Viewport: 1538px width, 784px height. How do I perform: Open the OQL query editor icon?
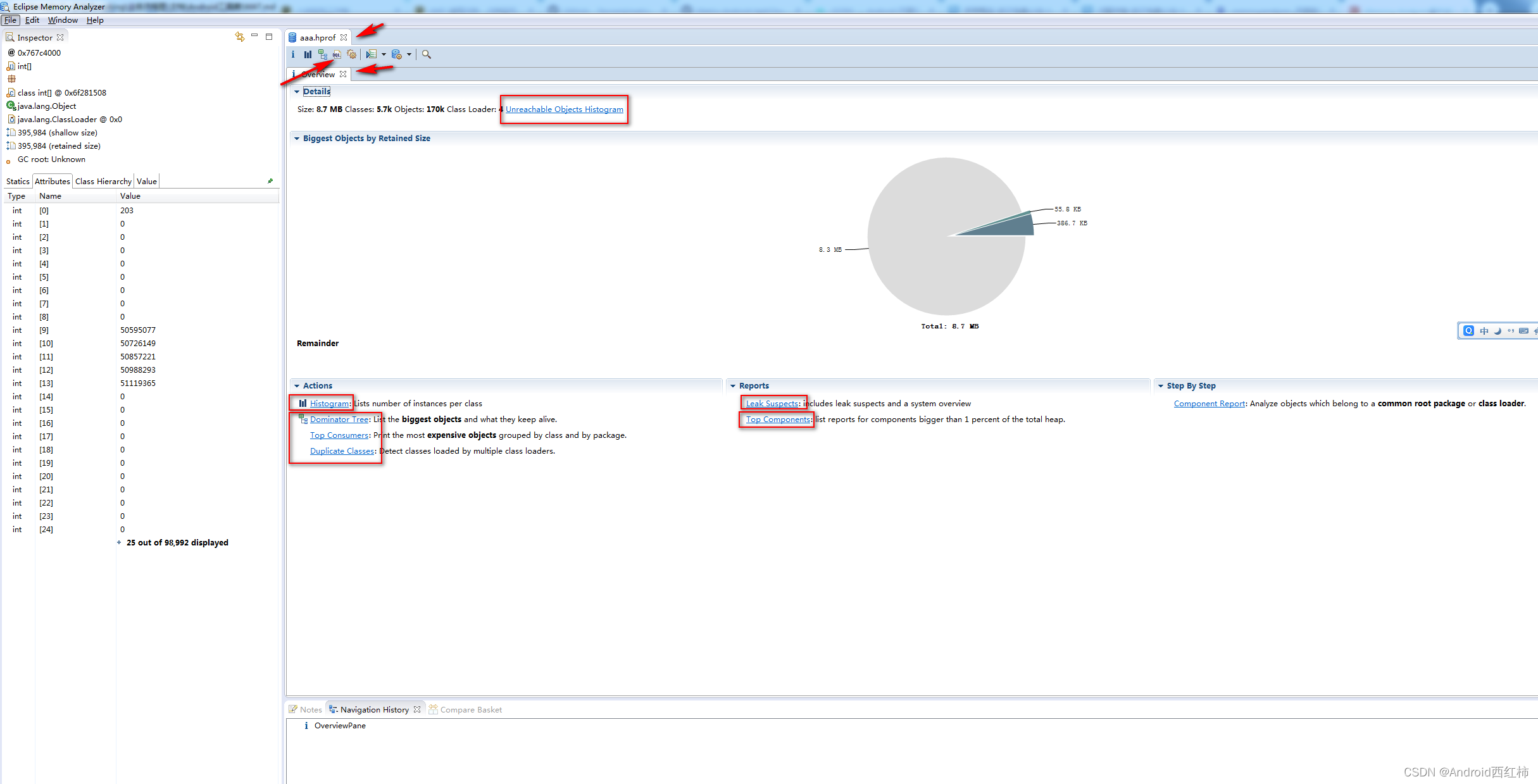(337, 54)
